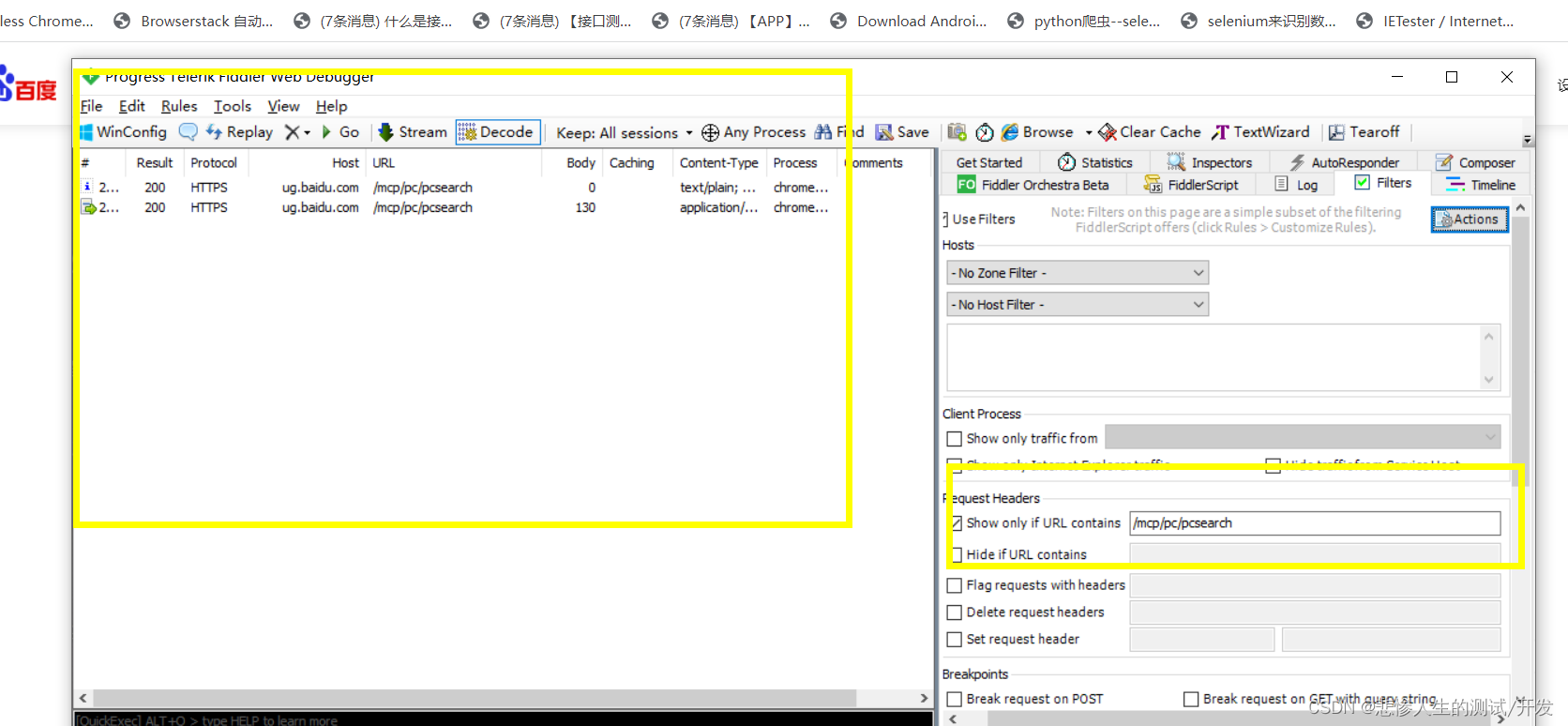Open the Download Android bookmark

(909, 21)
